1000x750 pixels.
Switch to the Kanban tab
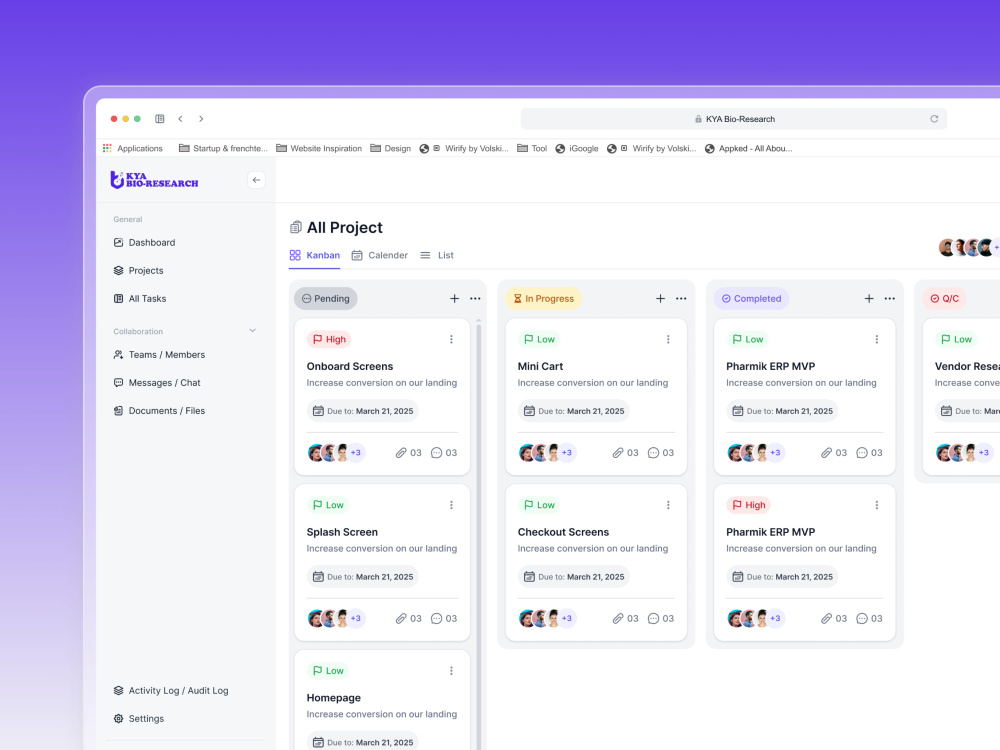tap(314, 255)
